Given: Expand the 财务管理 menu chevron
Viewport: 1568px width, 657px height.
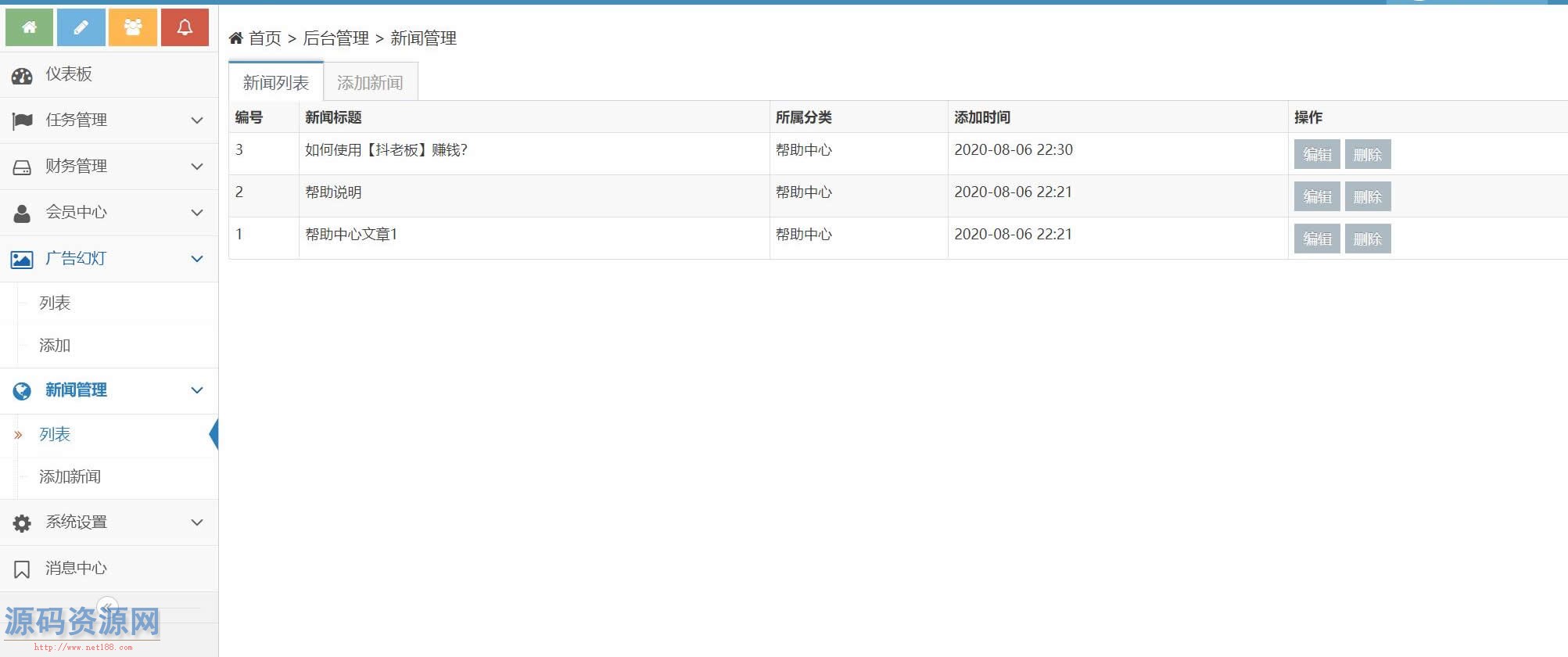Looking at the screenshot, I should 197,167.
